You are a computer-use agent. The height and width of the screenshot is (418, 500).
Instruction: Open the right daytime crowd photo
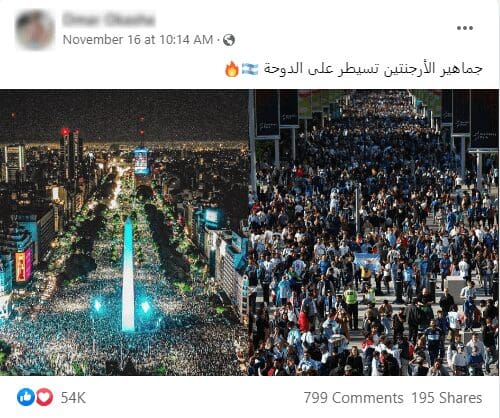374,232
